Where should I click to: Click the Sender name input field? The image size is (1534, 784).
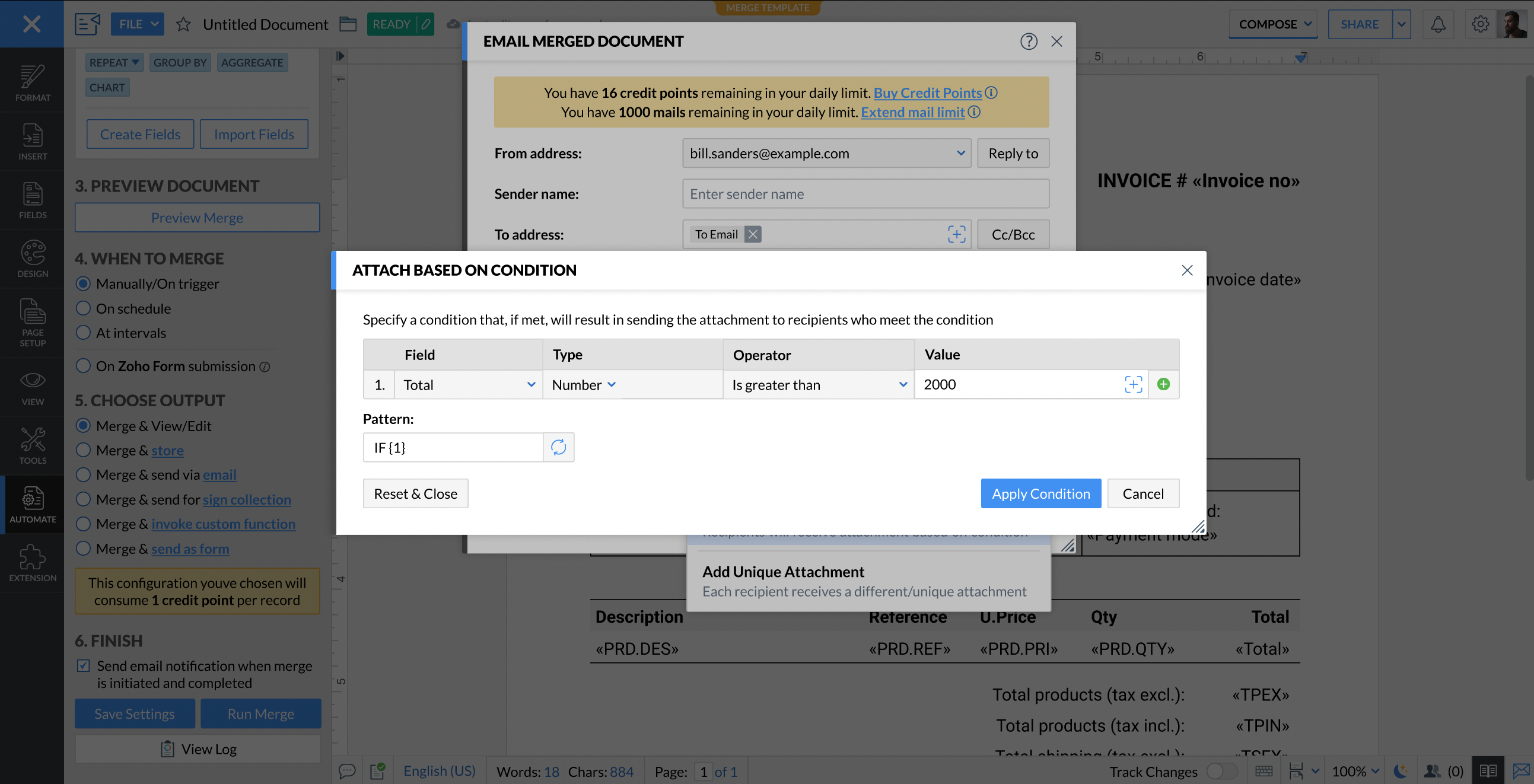tap(865, 194)
